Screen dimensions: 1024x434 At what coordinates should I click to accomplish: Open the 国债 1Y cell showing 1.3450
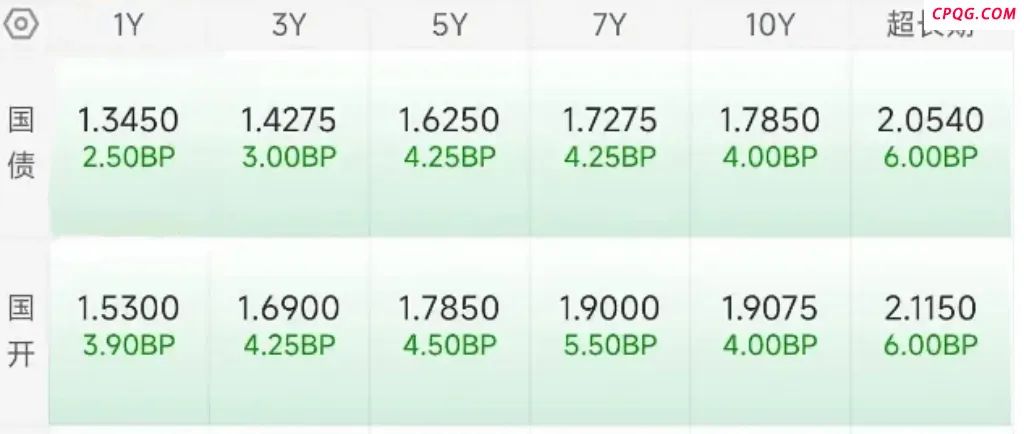pyautogui.click(x=129, y=144)
